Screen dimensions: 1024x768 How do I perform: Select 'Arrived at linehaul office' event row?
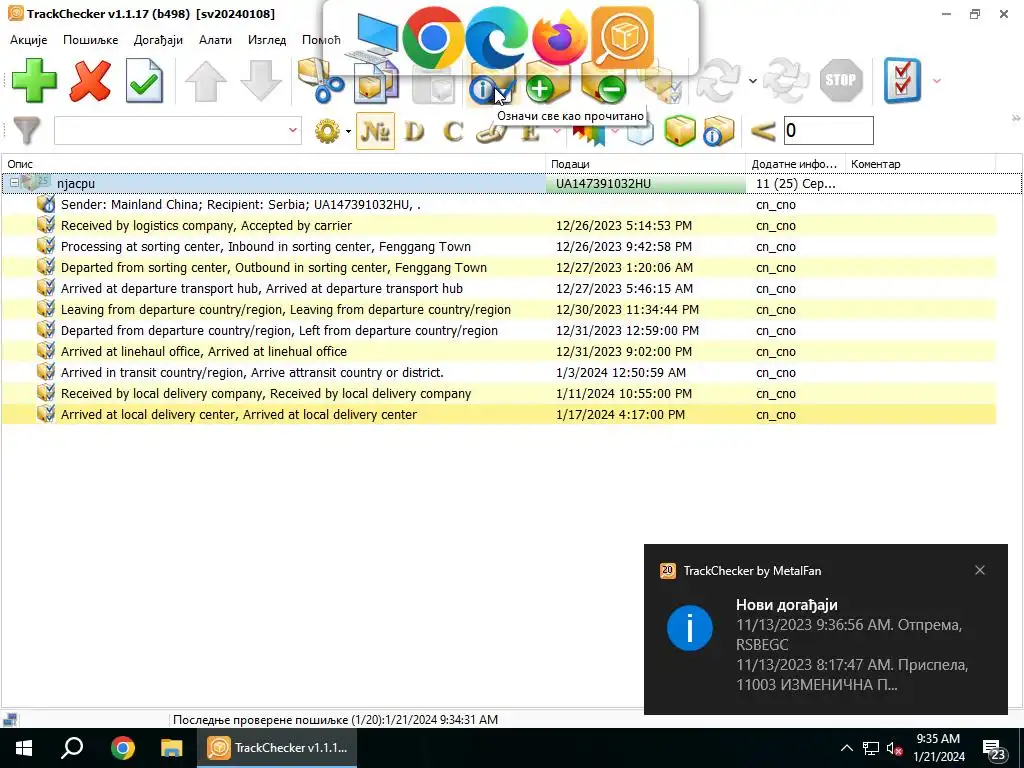pos(499,351)
